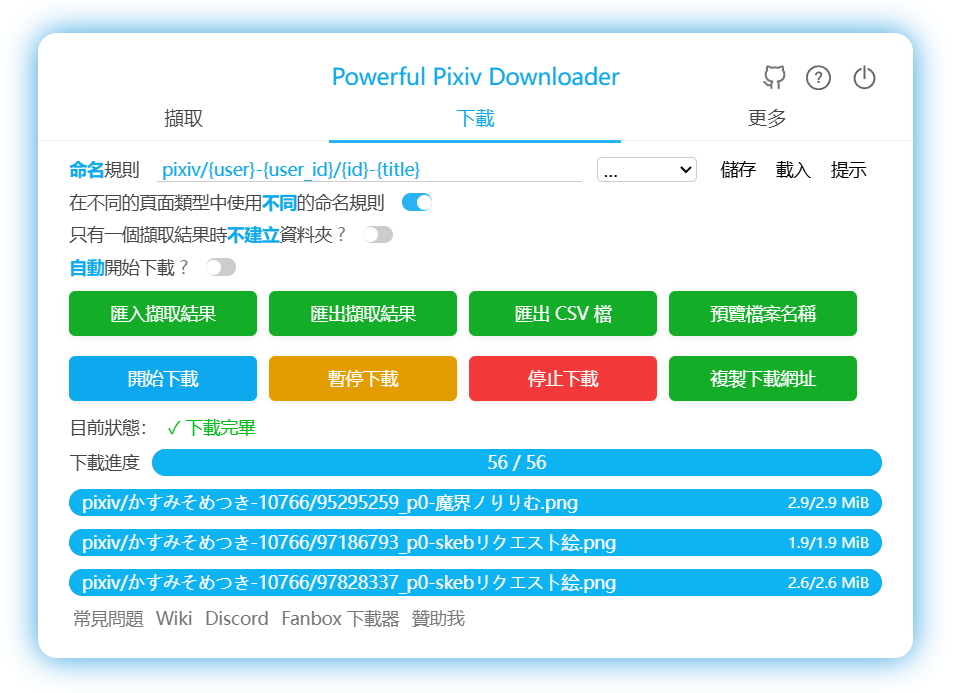The image size is (956, 693).
Task: Click the 1.9/1.9 MiB size text
Action: tap(828, 542)
